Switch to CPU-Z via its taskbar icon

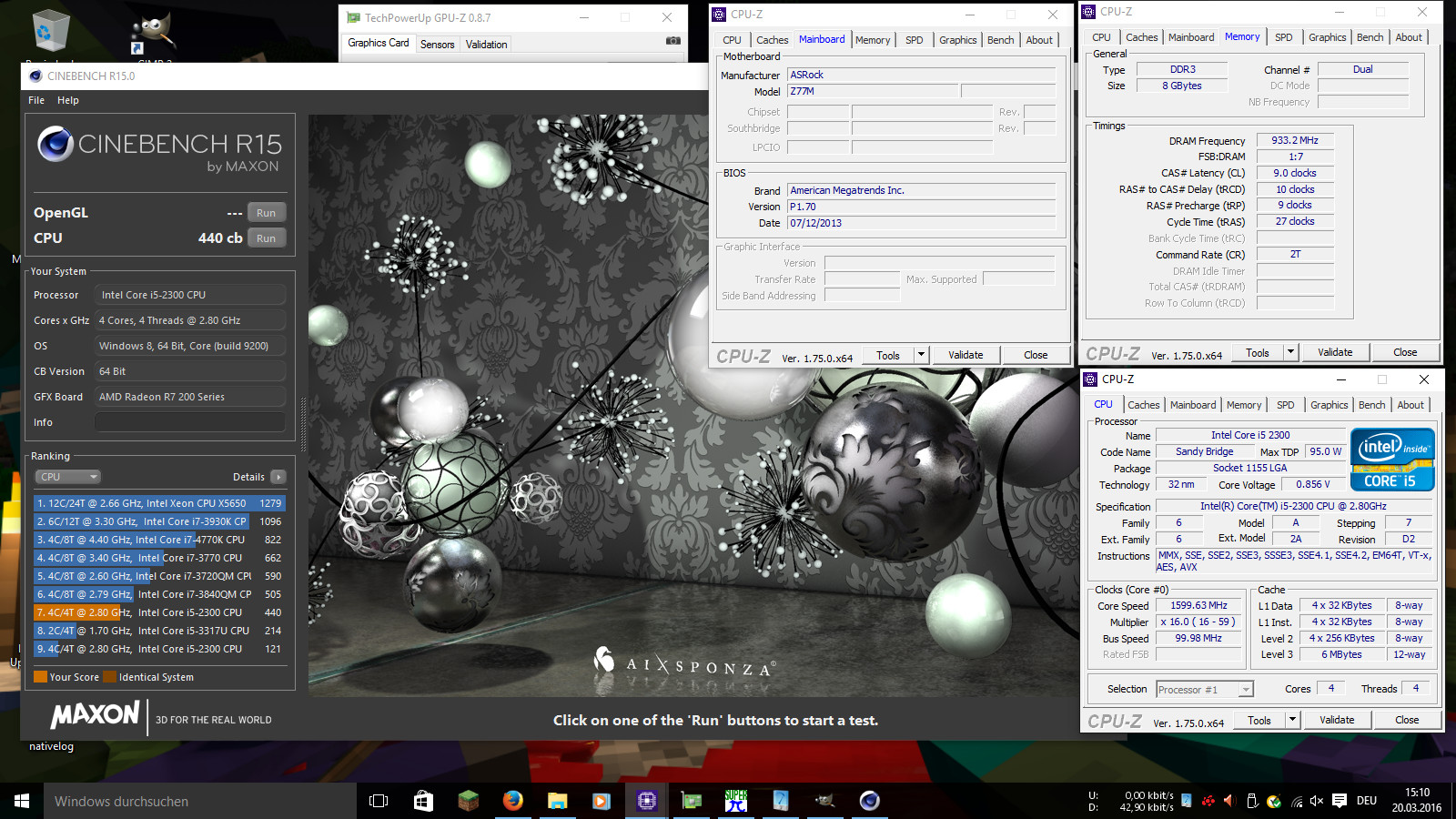click(647, 801)
